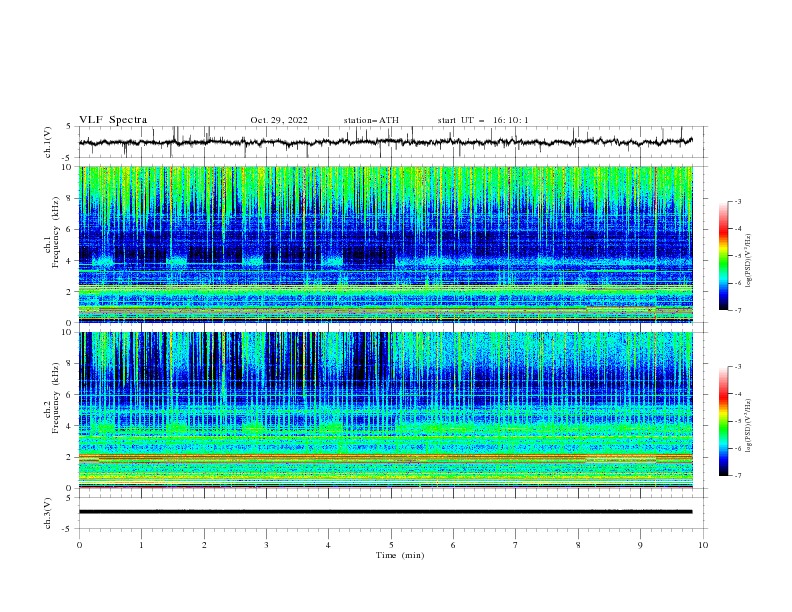
Task: Click the lower 'log(PSD)(V²/Hz)' colorbar label
Action: (748, 425)
